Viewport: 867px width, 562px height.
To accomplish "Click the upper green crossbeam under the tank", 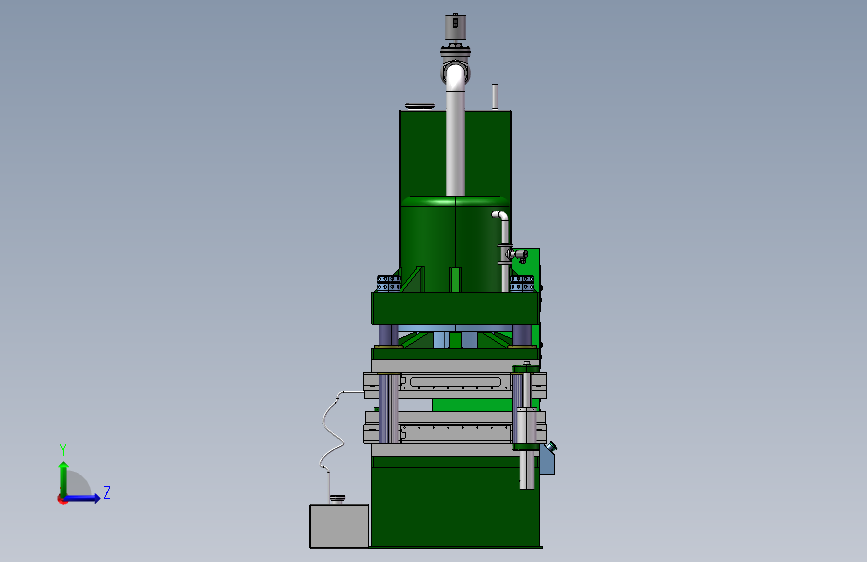I will tap(455, 308).
